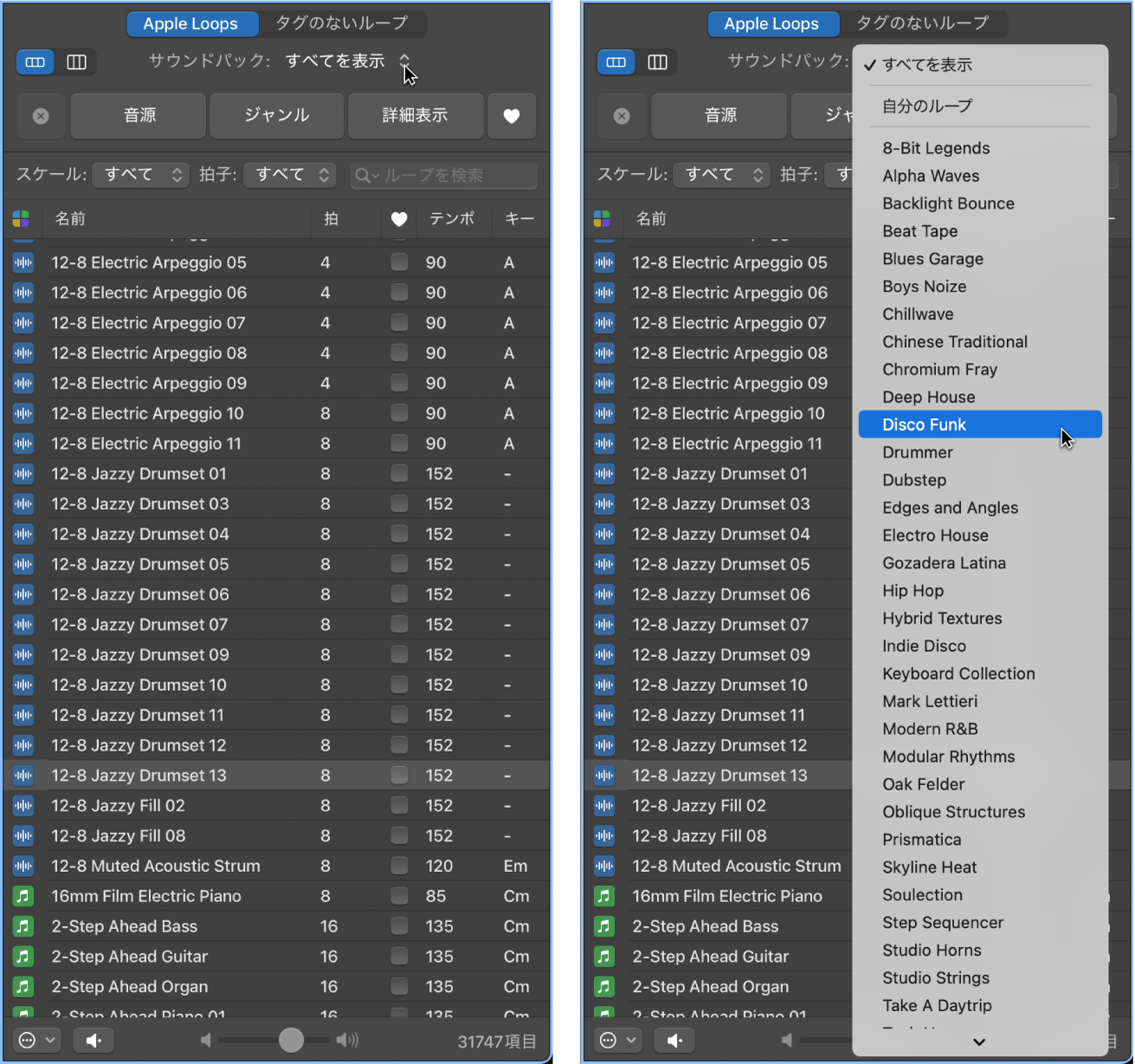Click the left panel 音源 button
The width and height of the screenshot is (1135, 1064).
[x=139, y=116]
